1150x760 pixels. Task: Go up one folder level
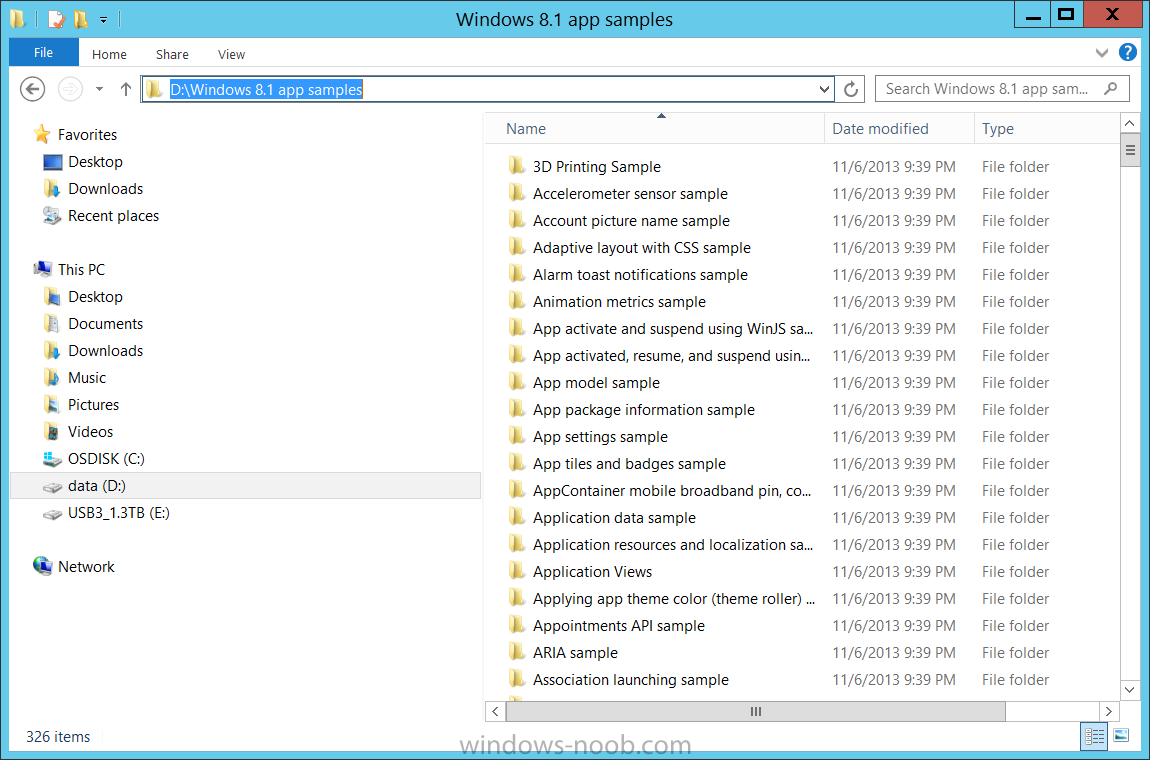(x=125, y=89)
